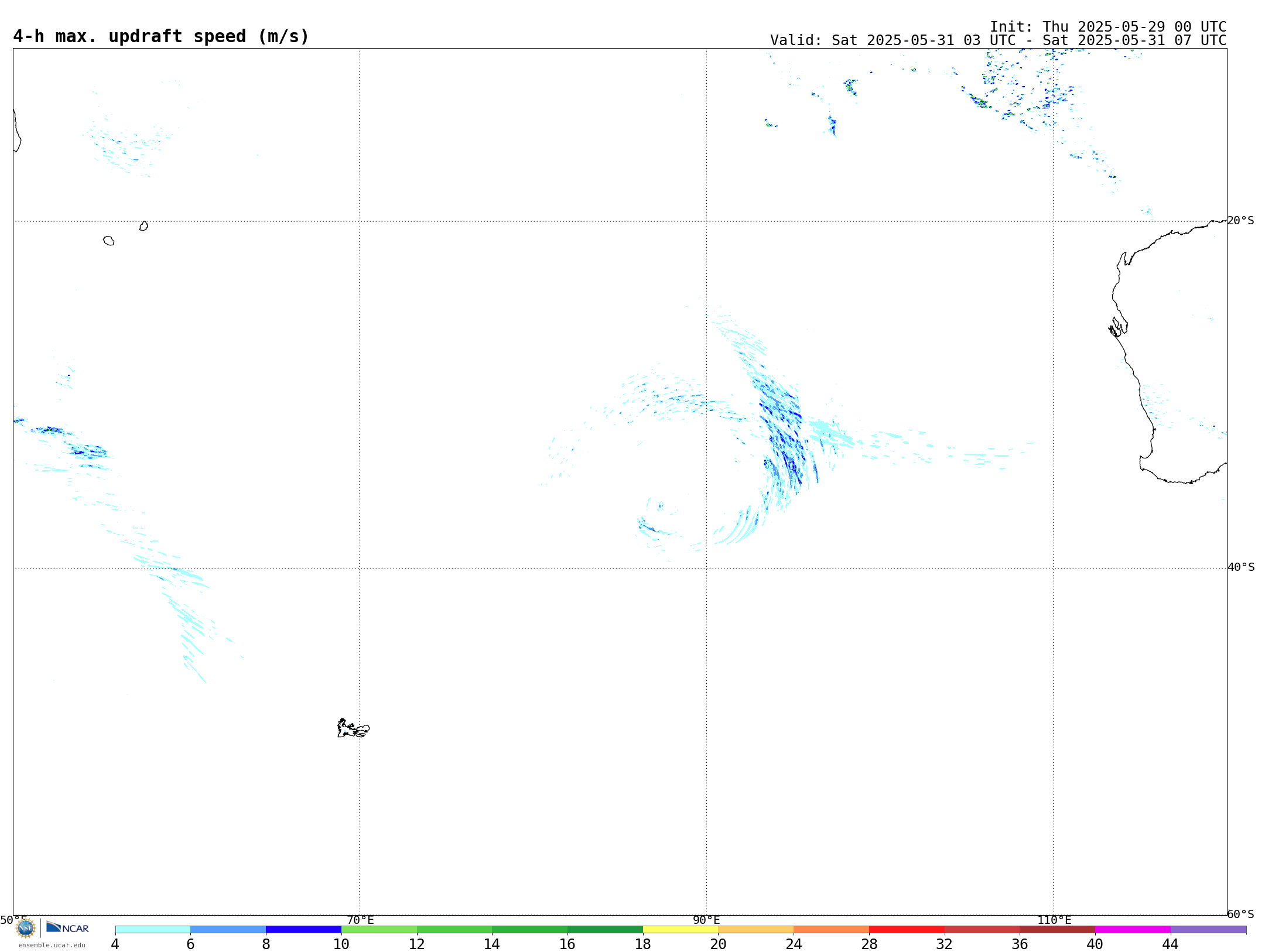The width and height of the screenshot is (1265, 952).
Task: Click the colorbar tick label 36
Action: pyautogui.click(x=1020, y=944)
